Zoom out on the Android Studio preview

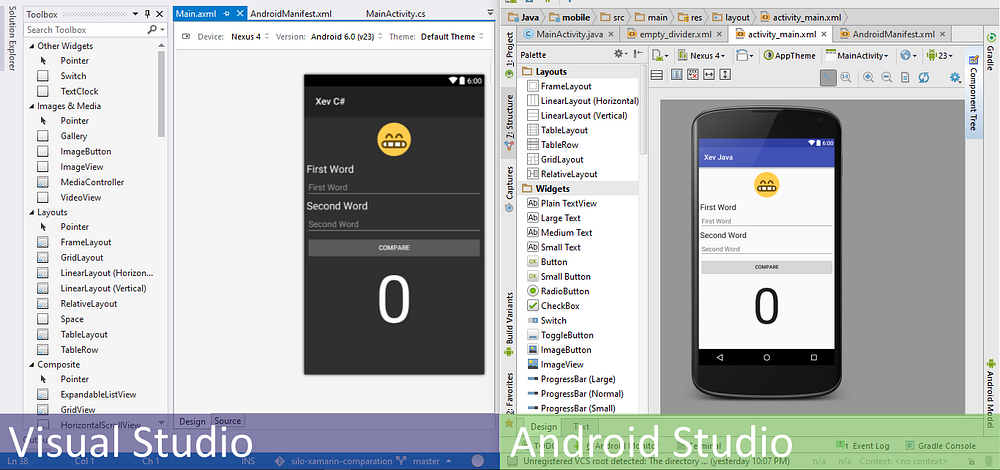886,77
